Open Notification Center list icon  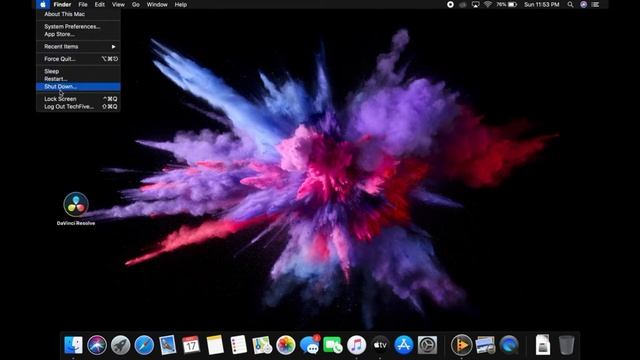[x=596, y=4]
